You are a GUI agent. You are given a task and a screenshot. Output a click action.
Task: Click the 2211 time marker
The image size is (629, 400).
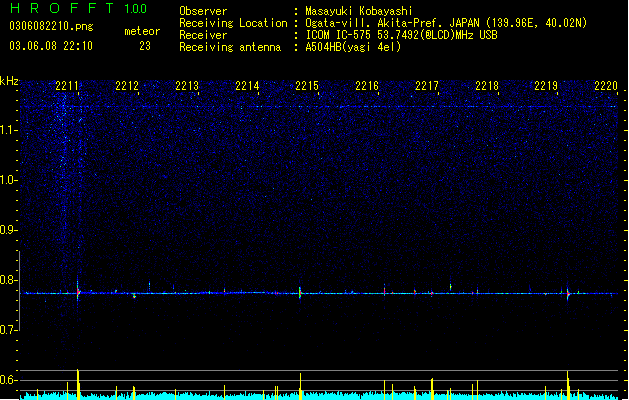tap(67, 86)
